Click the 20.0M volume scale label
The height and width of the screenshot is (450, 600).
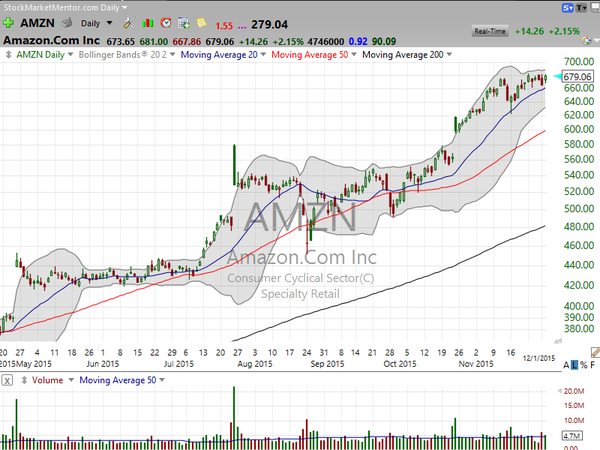(574, 391)
